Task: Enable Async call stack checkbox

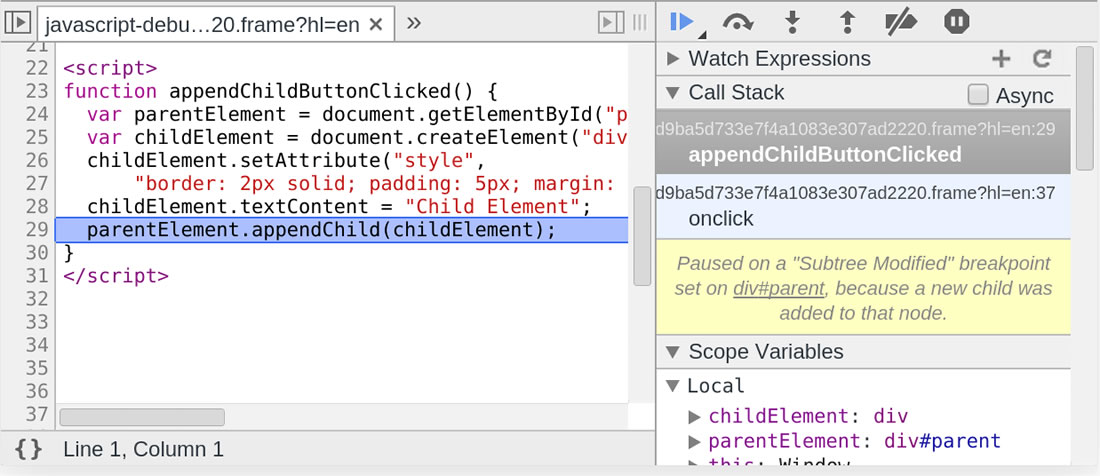Action: pyautogui.click(x=979, y=95)
